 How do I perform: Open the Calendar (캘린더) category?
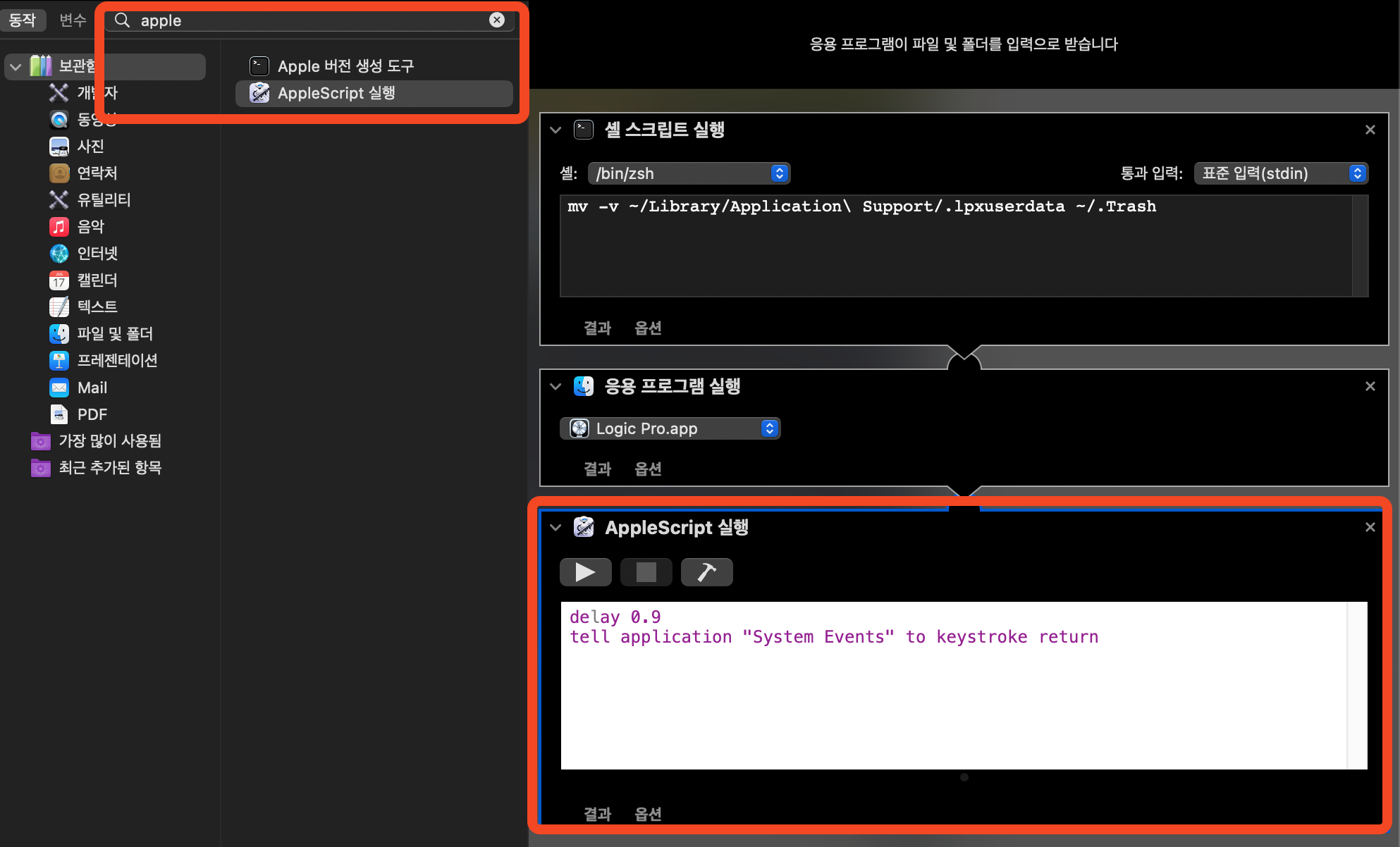[x=97, y=280]
